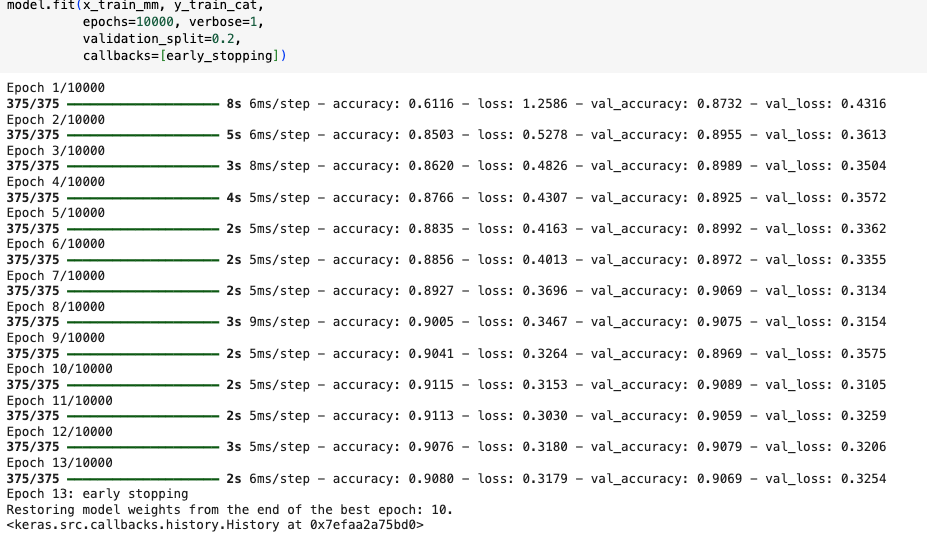Select the 'Epoch 11/10000' output line
927x537 pixels.
[59, 400]
